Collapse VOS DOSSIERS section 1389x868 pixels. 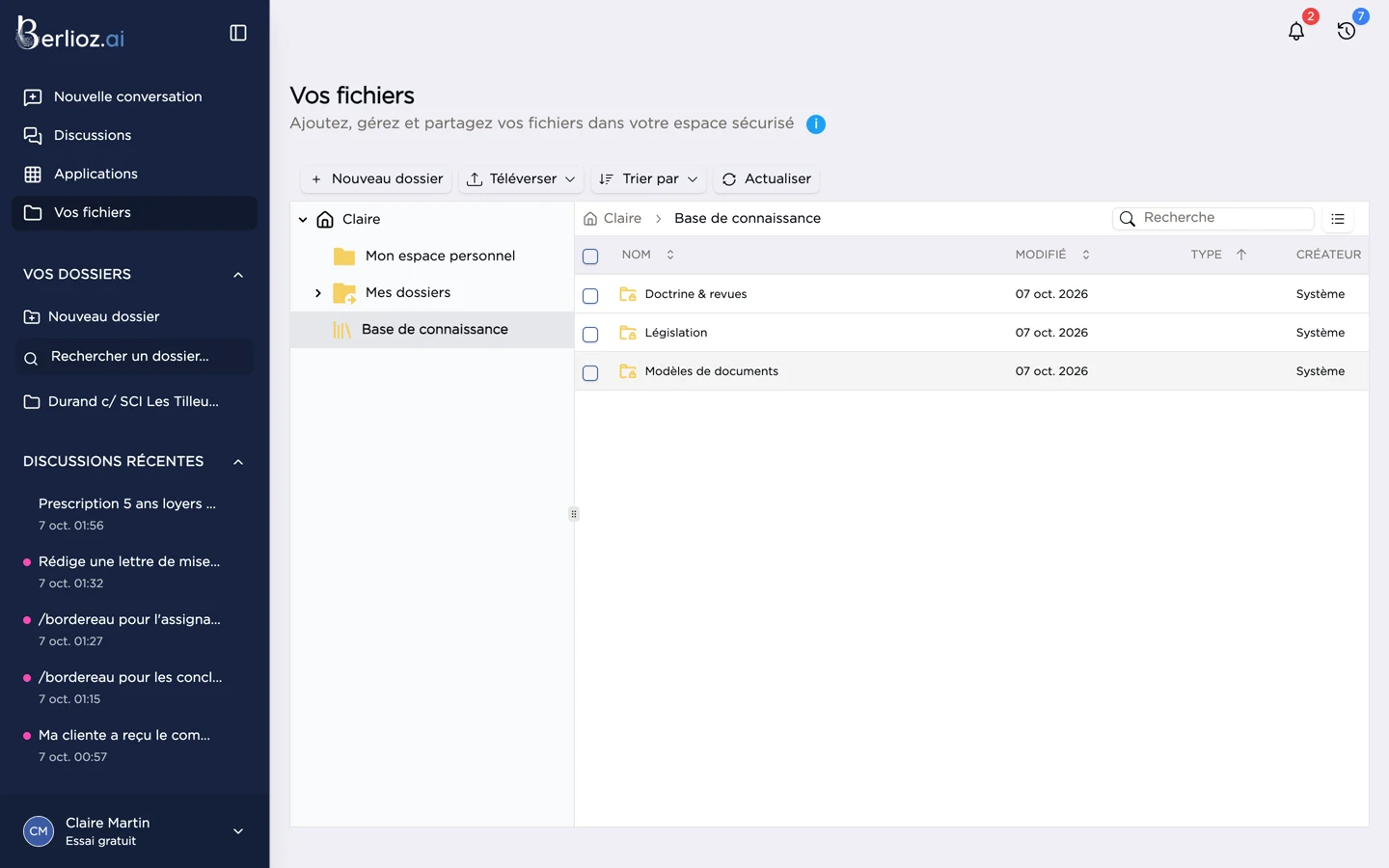pos(238,275)
